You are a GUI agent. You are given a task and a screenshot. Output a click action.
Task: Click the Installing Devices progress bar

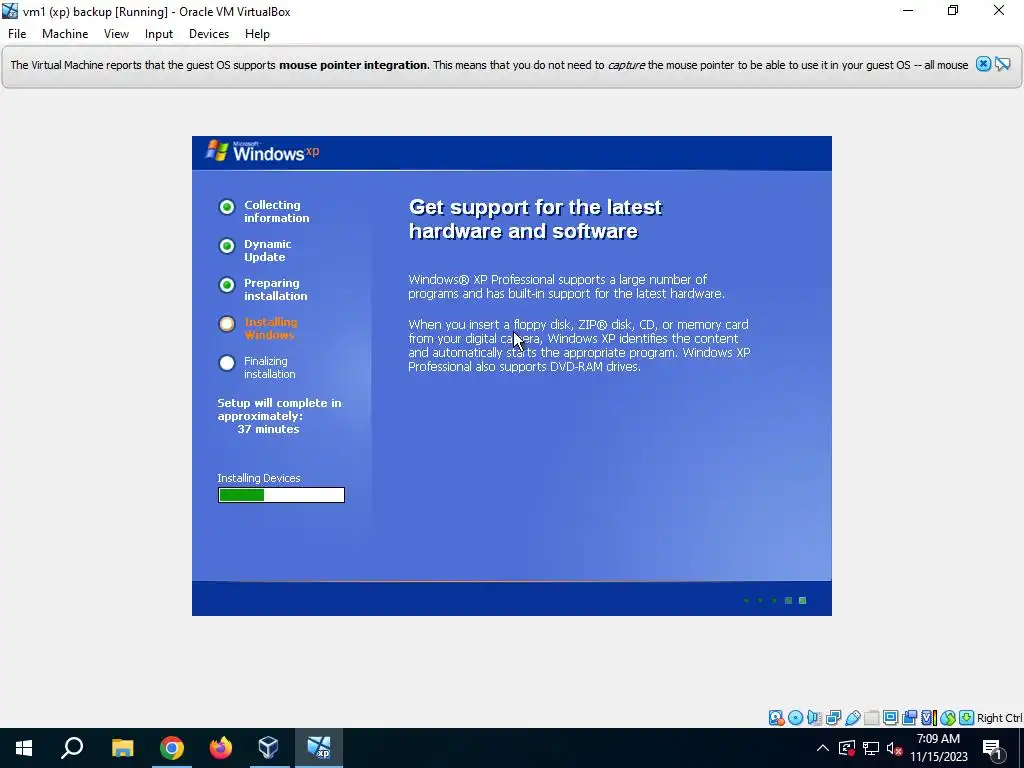click(x=281, y=495)
